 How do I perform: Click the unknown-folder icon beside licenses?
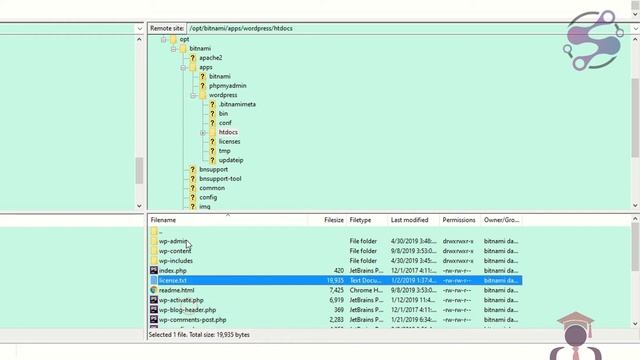(x=212, y=142)
